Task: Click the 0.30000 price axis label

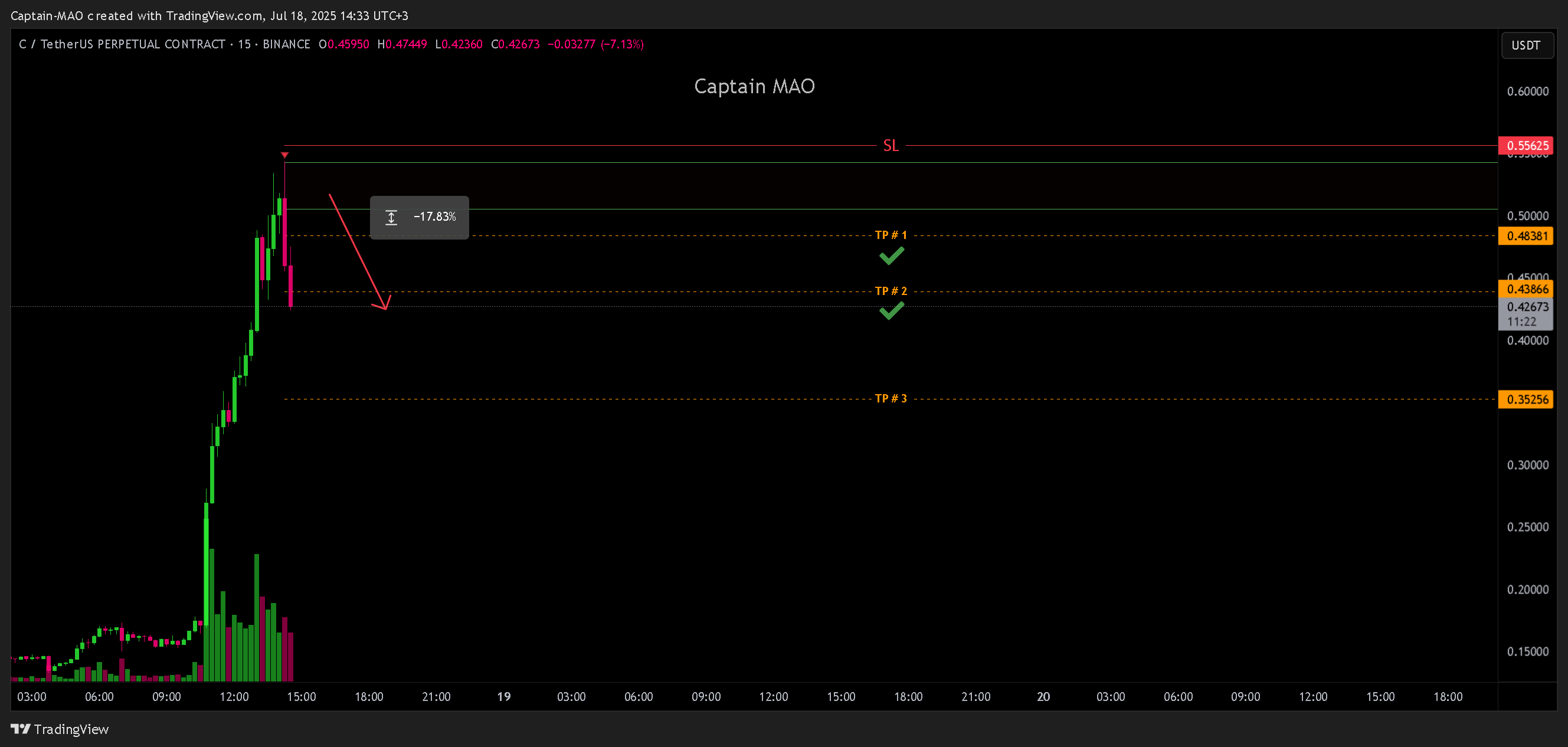Action: tap(1528, 465)
